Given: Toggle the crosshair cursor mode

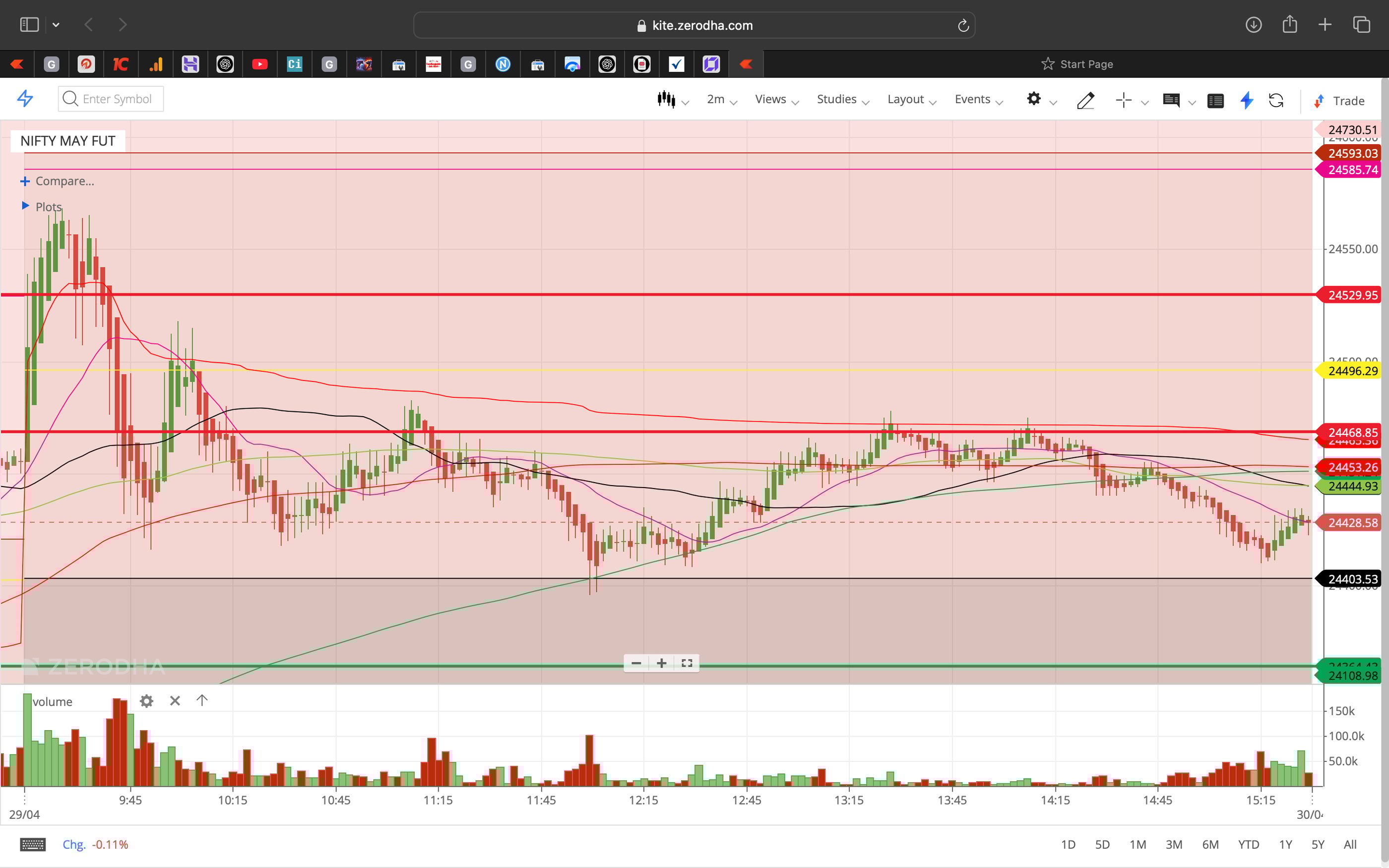Looking at the screenshot, I should 1124,100.
